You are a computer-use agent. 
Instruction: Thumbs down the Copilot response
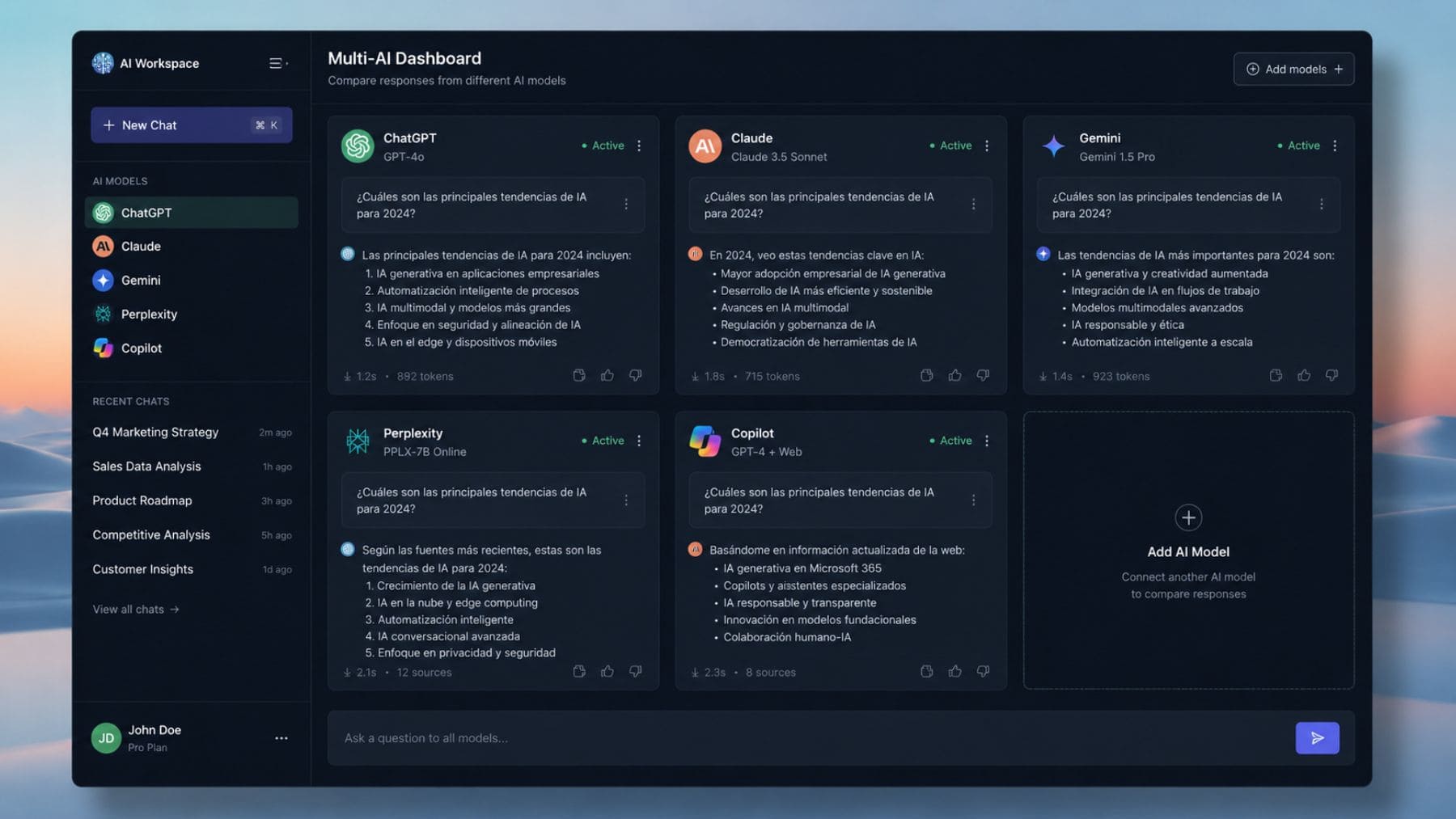pyautogui.click(x=983, y=671)
